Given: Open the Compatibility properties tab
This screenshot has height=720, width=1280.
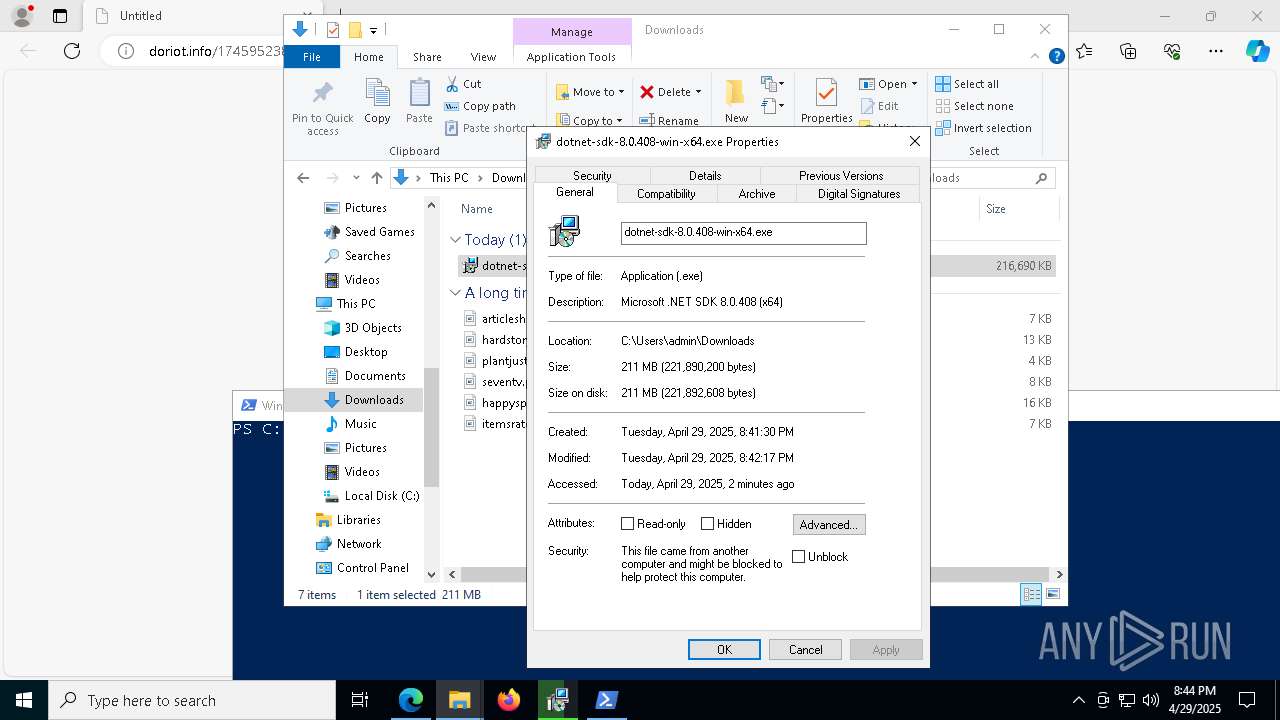Looking at the screenshot, I should [x=666, y=194].
